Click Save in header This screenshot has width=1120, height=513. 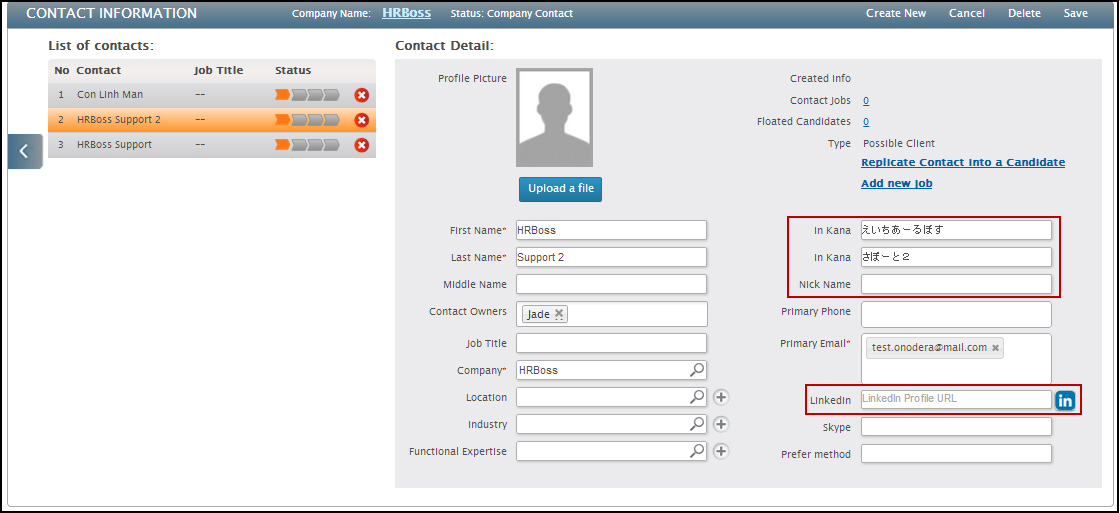tap(1076, 14)
